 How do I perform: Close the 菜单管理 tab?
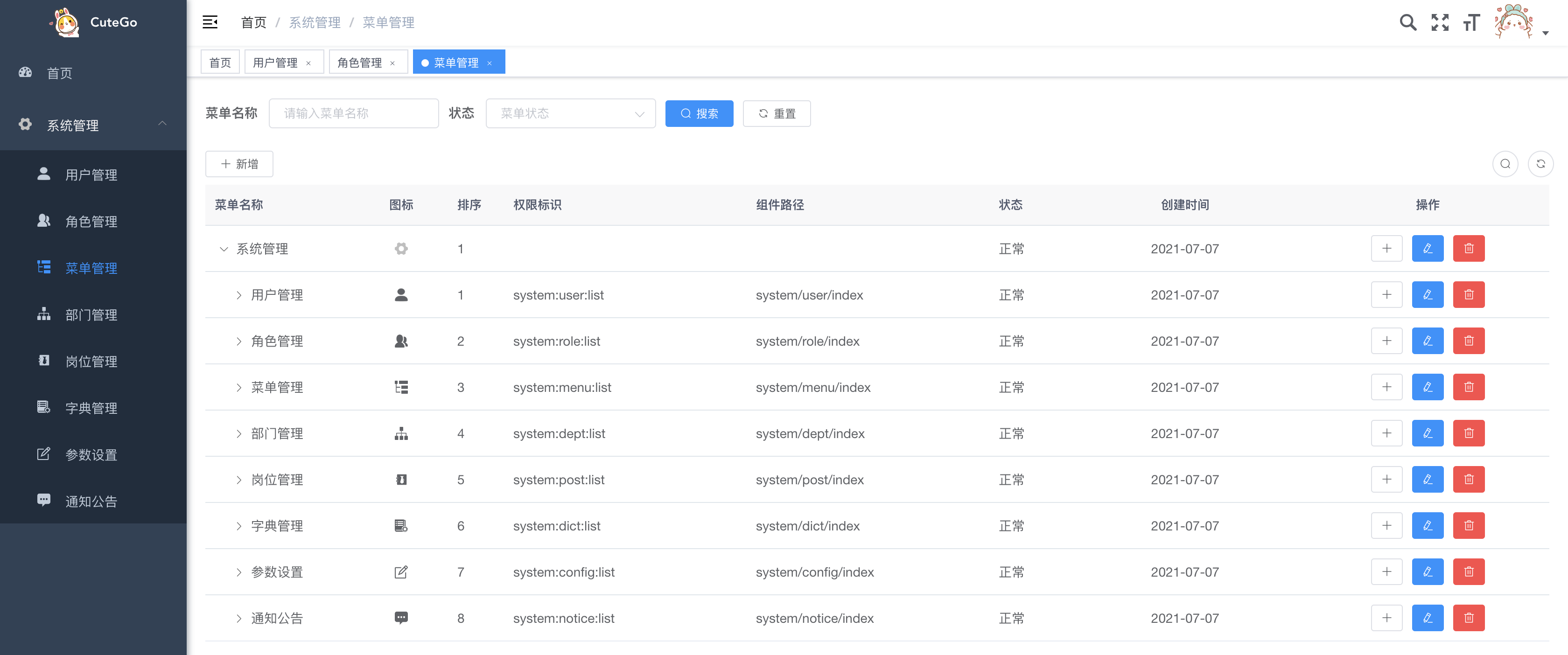(490, 63)
